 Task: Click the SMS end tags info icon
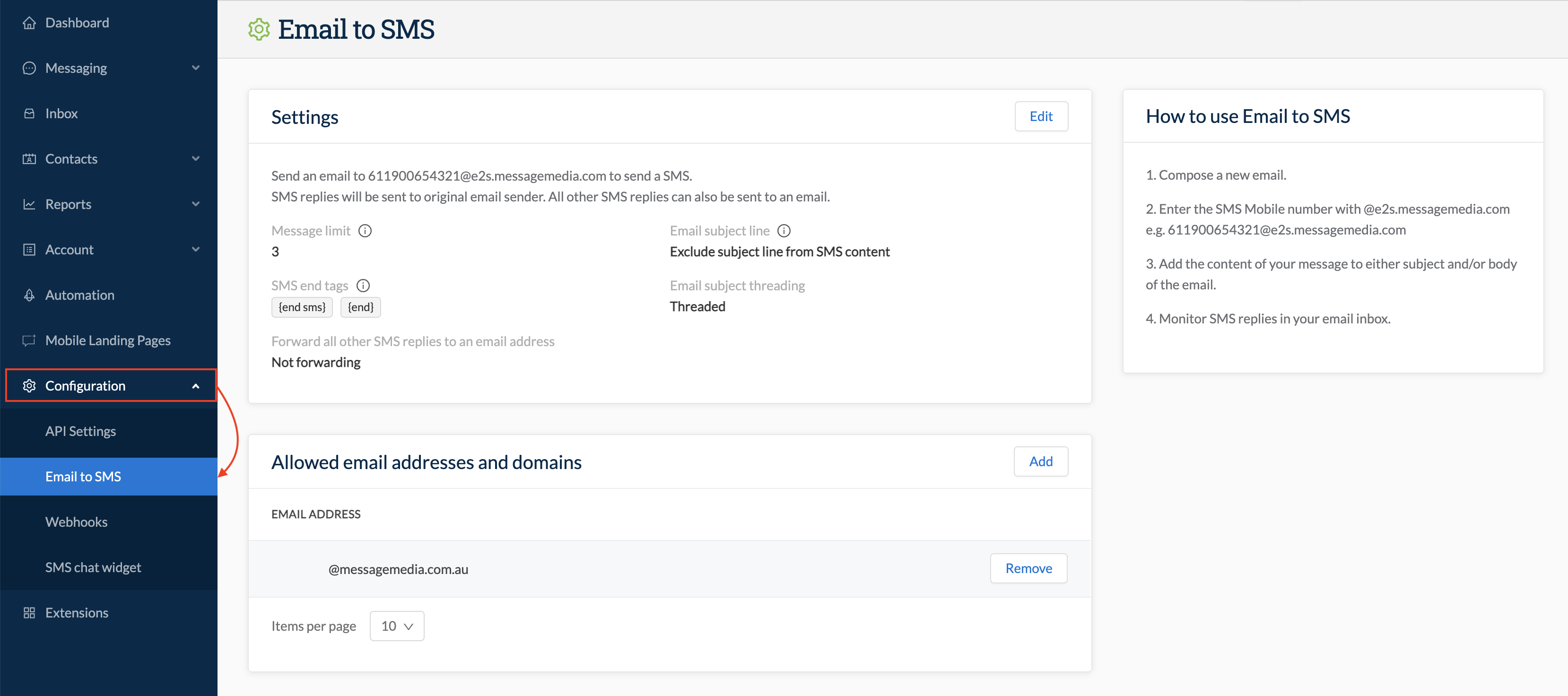point(363,285)
